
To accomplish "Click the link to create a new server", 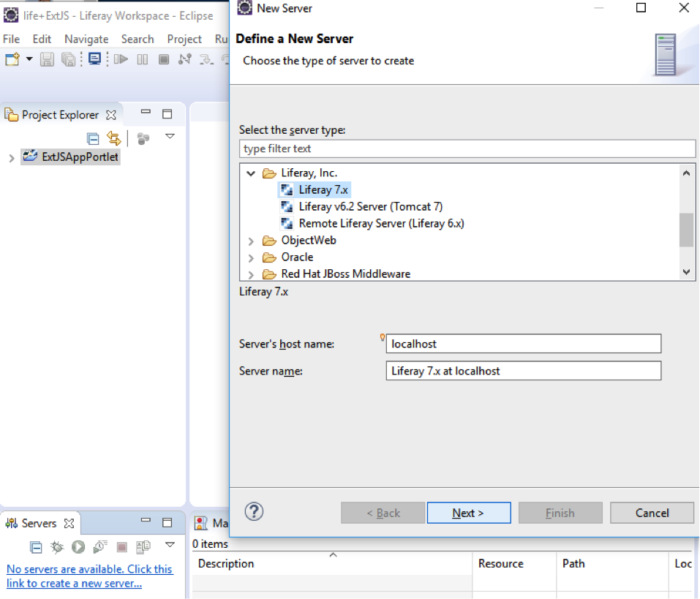I will pos(89,576).
